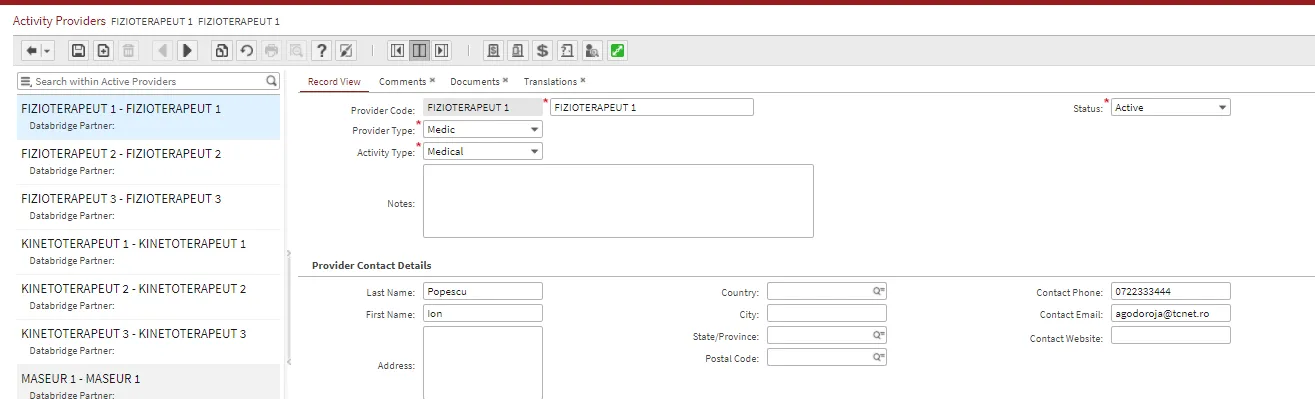Click the Country lookup icon
This screenshot has width=1315, height=399.
pos(879,291)
